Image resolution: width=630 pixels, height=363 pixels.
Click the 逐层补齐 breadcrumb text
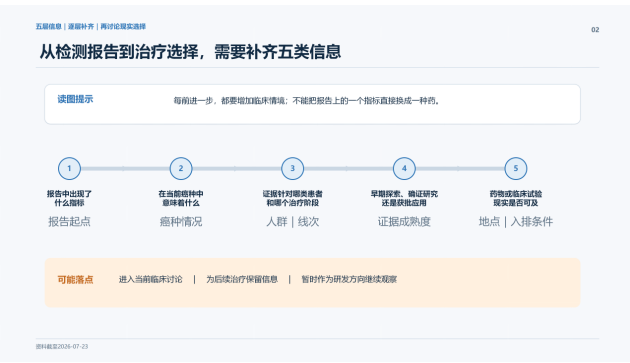point(81,27)
